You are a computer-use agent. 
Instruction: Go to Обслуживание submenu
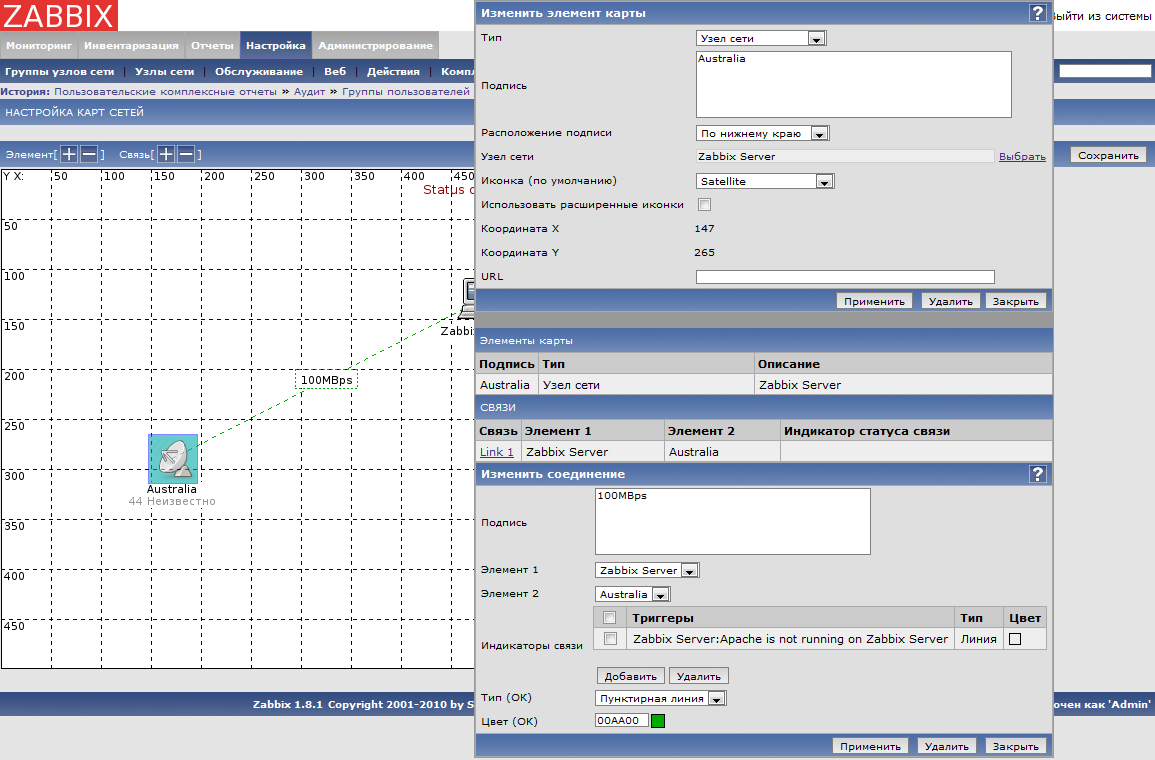point(259,71)
